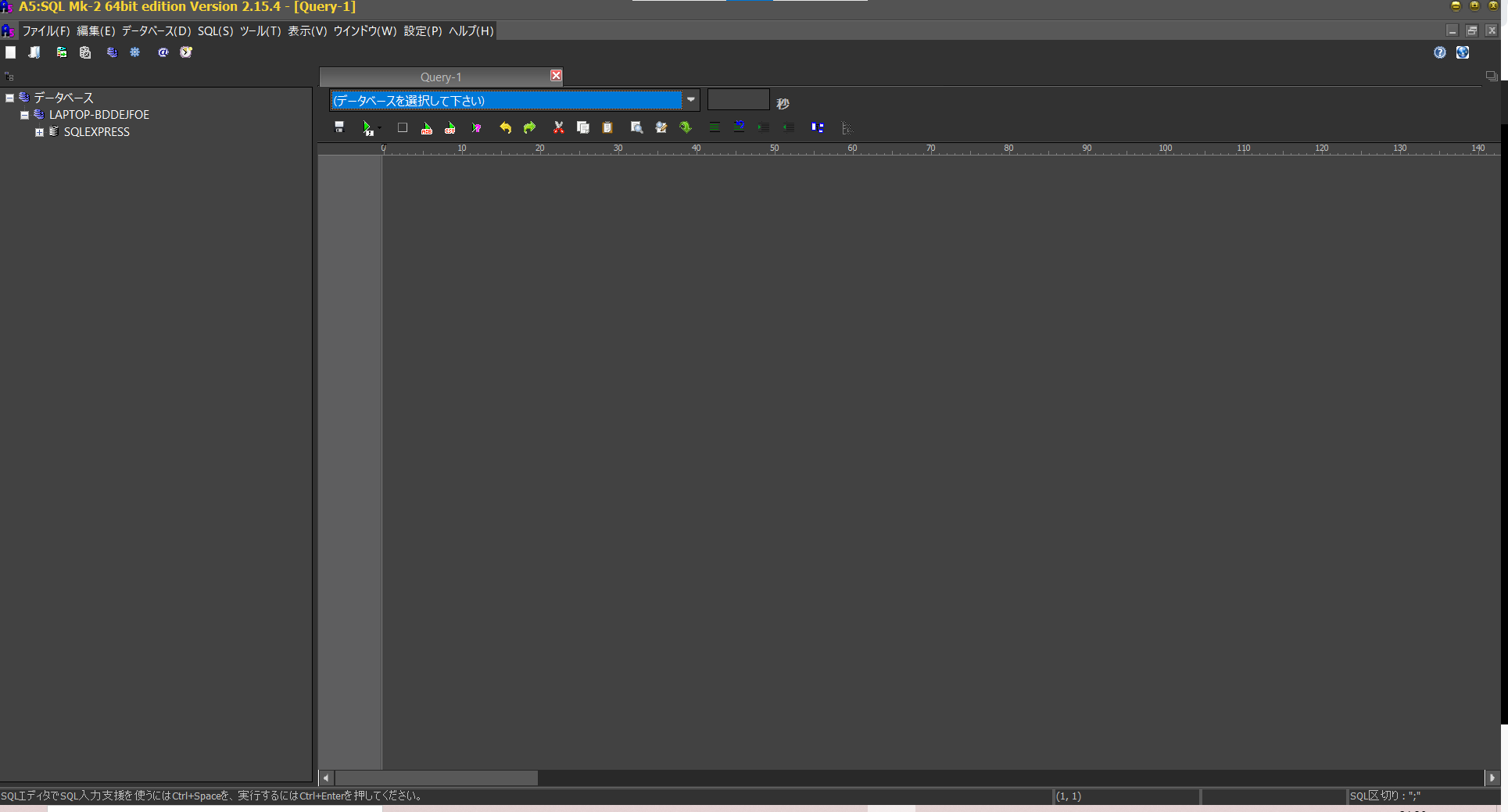Click the dotted tree structure icon in SQL toolbar
Screen dimensions: 1508x812
(x=847, y=128)
